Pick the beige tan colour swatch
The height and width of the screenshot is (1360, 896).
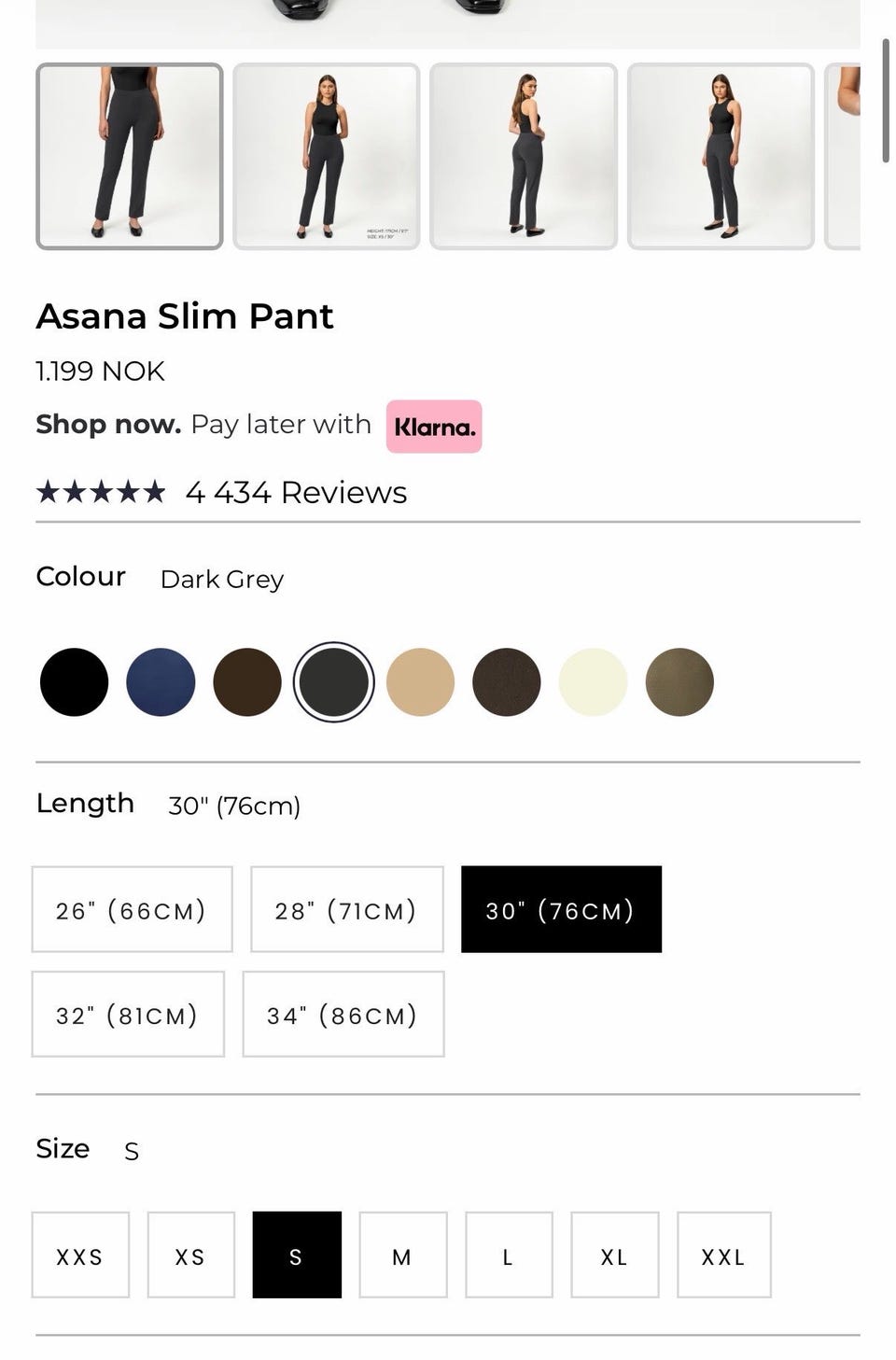pyautogui.click(x=420, y=682)
